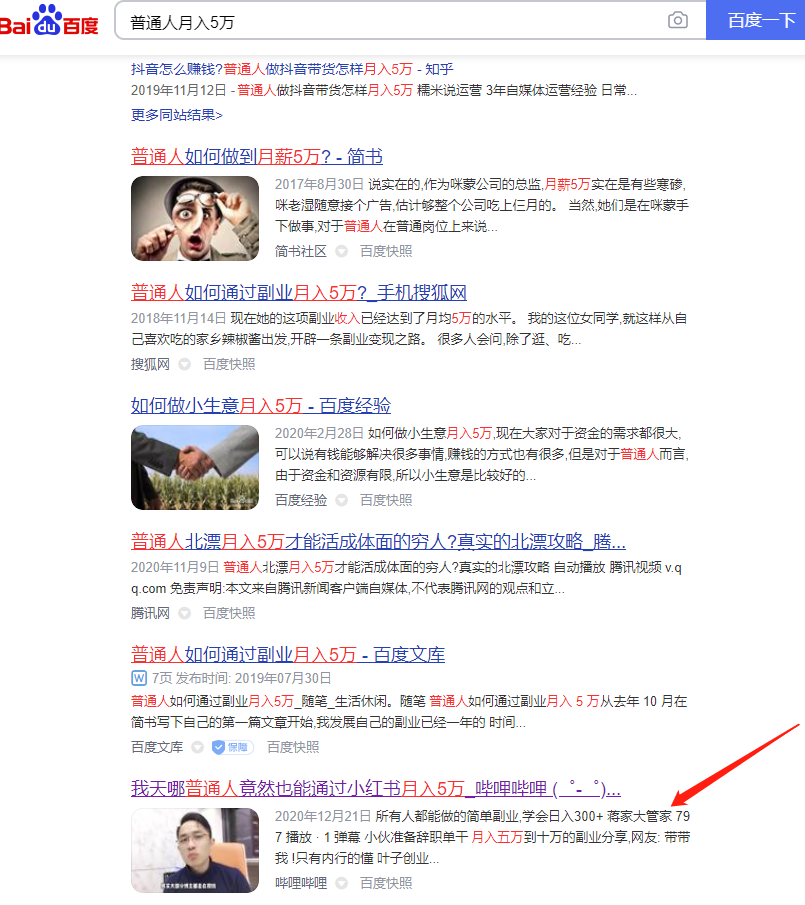
Task: Click 简书社区 source label
Action: [x=301, y=251]
